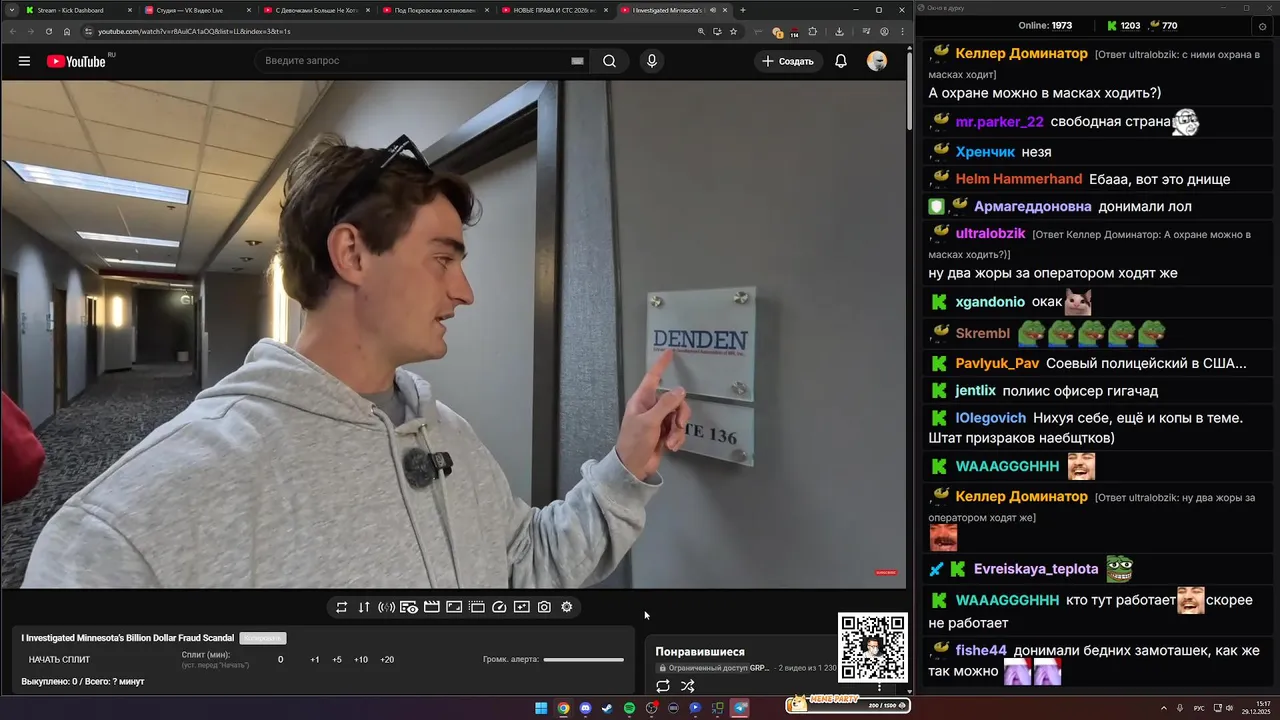Viewport: 1280px width, 720px height.
Task: Open chat window settings gear icon
Action: click(1261, 26)
